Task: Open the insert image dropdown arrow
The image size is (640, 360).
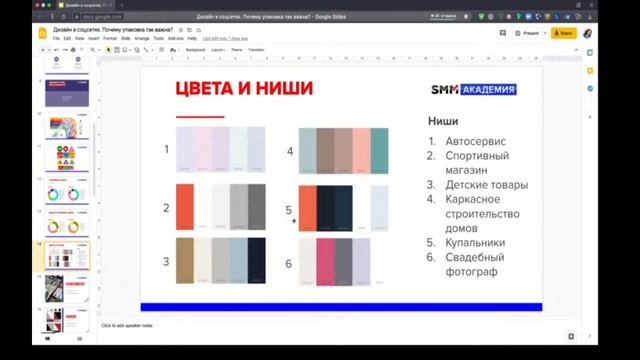Action: (x=130, y=50)
